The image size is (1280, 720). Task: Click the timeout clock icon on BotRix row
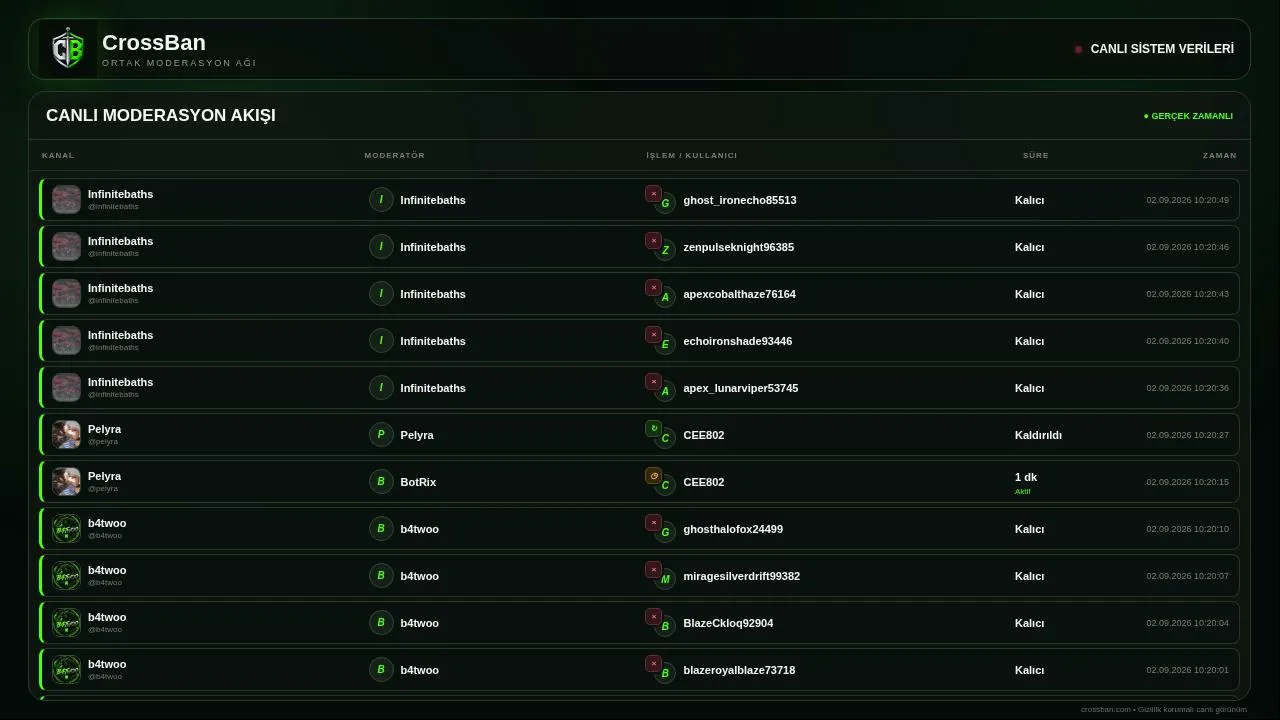[653, 476]
